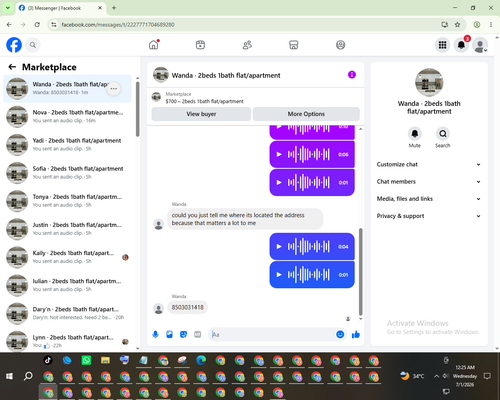Open the Groups icon in top navigation
This screenshot has width=500, height=400.
tap(340, 45)
